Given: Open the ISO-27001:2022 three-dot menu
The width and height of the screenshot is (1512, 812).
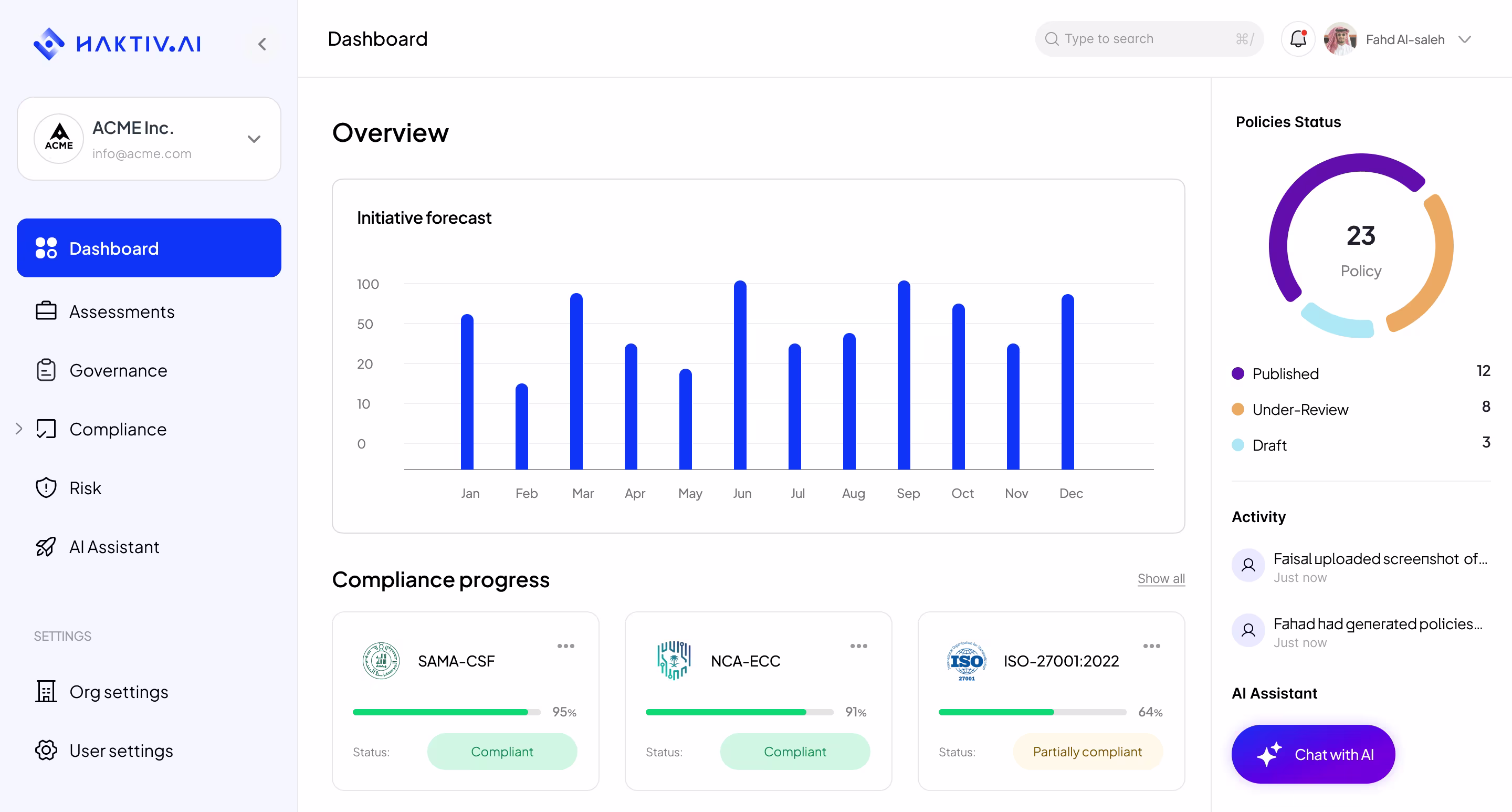Looking at the screenshot, I should [x=1151, y=646].
